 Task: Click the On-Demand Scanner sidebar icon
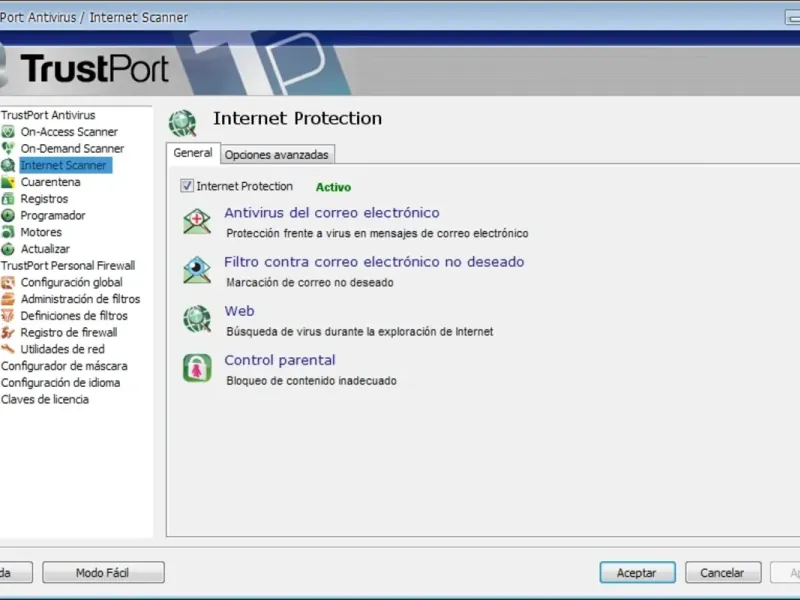pyautogui.click(x=9, y=149)
